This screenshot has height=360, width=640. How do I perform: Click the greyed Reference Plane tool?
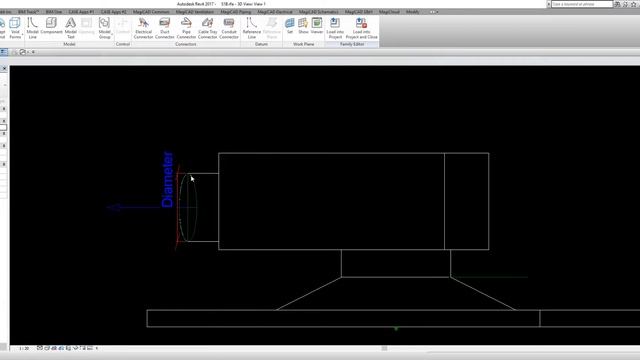click(x=272, y=28)
